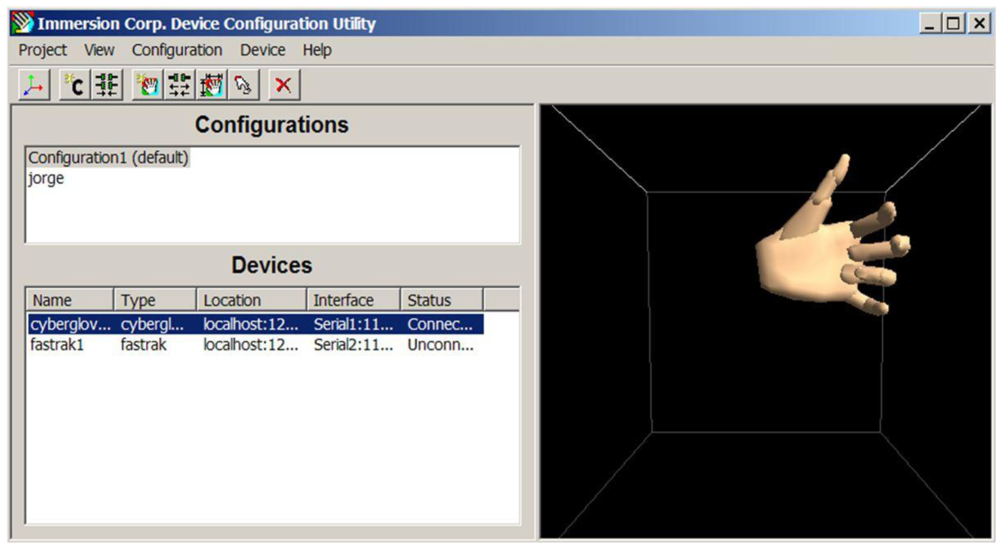The width and height of the screenshot is (1000, 552).
Task: Select the fastrak1 device name
Action: coord(57,345)
